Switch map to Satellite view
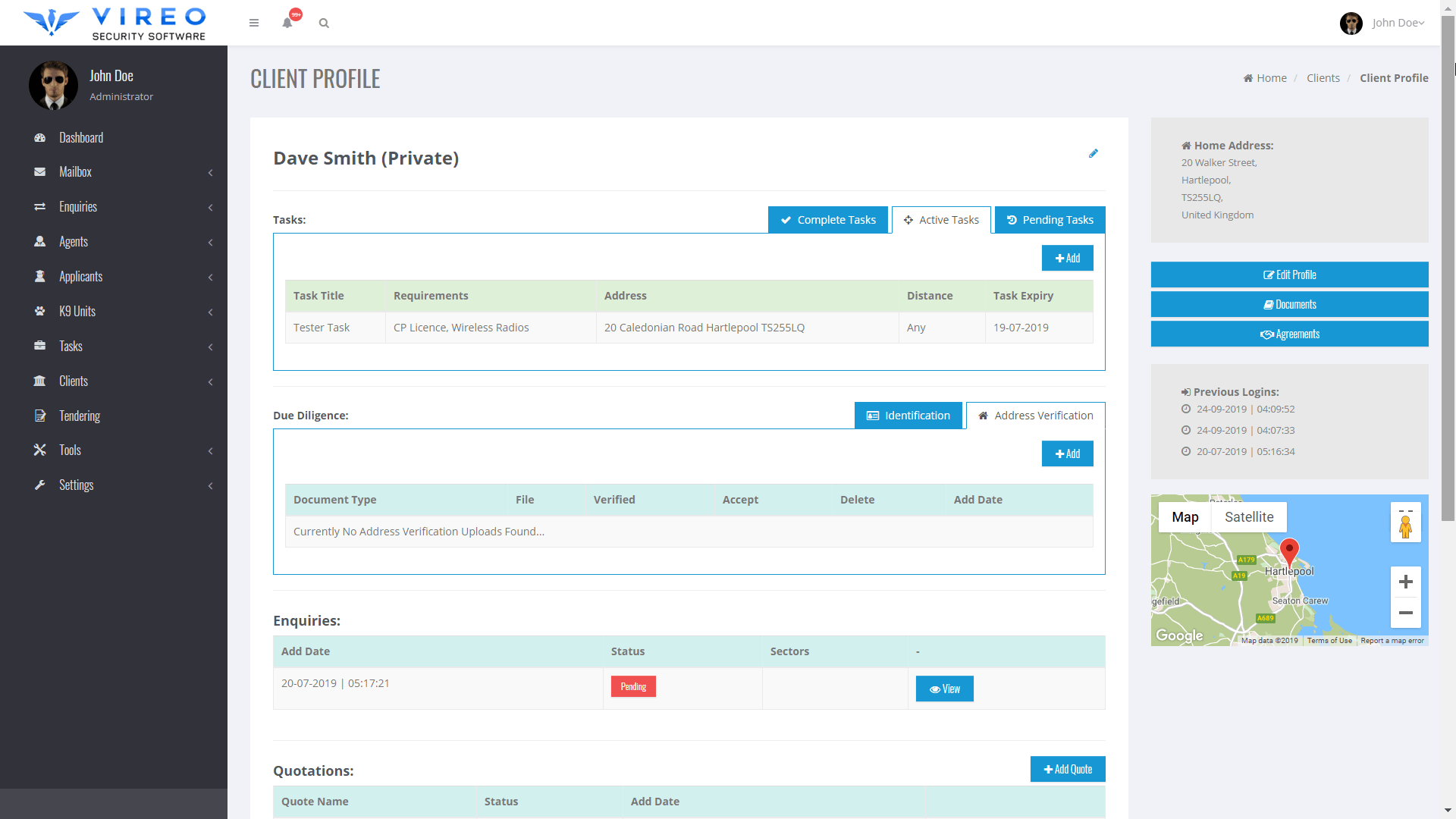Image resolution: width=1456 pixels, height=819 pixels. click(x=1248, y=517)
